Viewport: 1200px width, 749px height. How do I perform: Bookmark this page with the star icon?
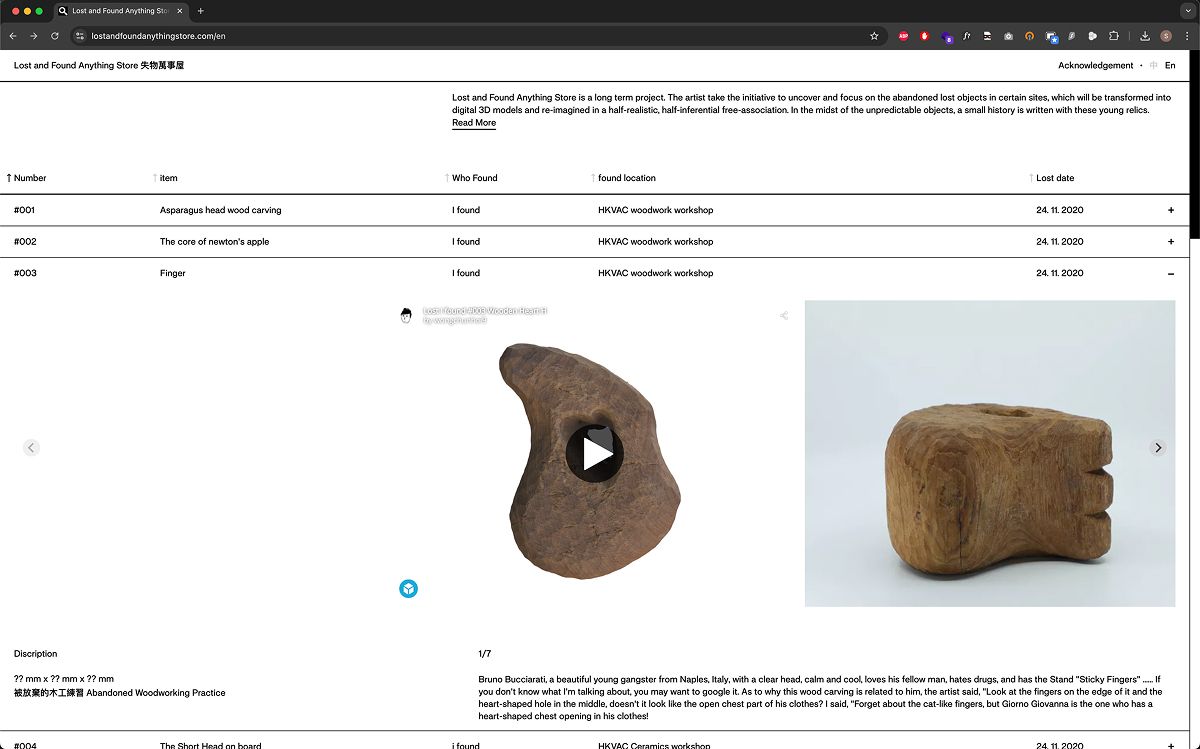click(x=874, y=36)
